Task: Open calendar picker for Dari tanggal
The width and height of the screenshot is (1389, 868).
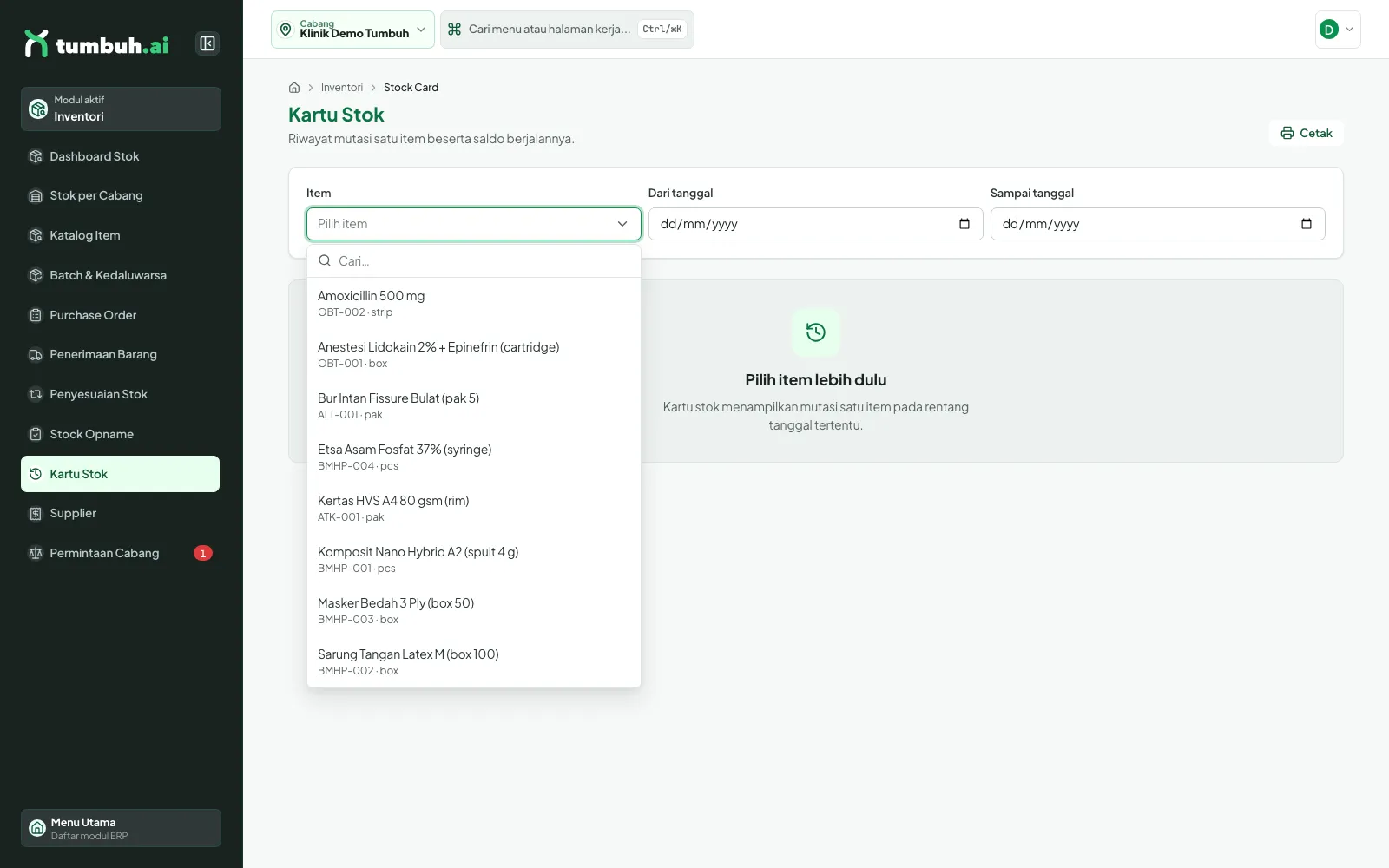Action: (x=964, y=224)
